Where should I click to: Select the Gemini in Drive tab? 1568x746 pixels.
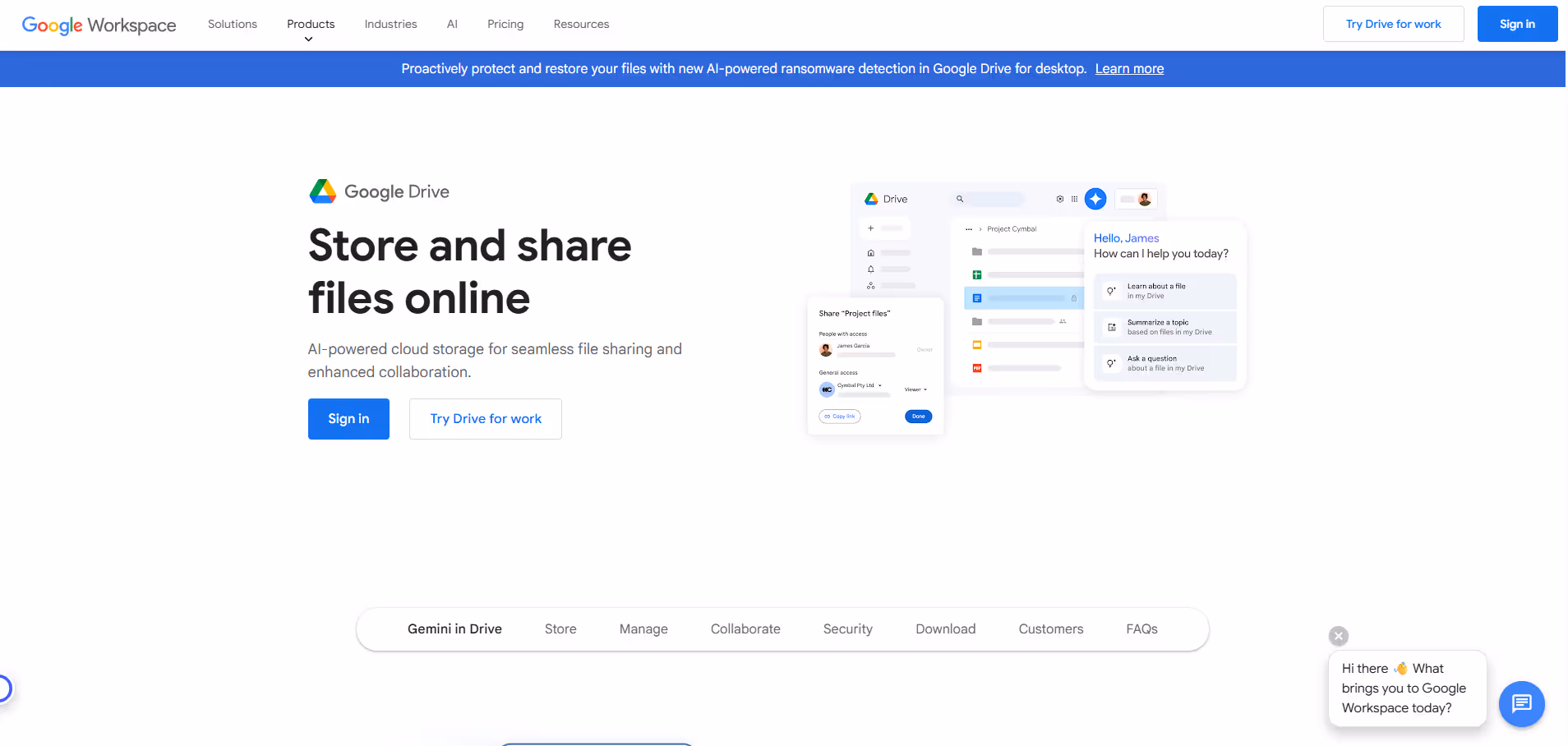click(x=454, y=629)
